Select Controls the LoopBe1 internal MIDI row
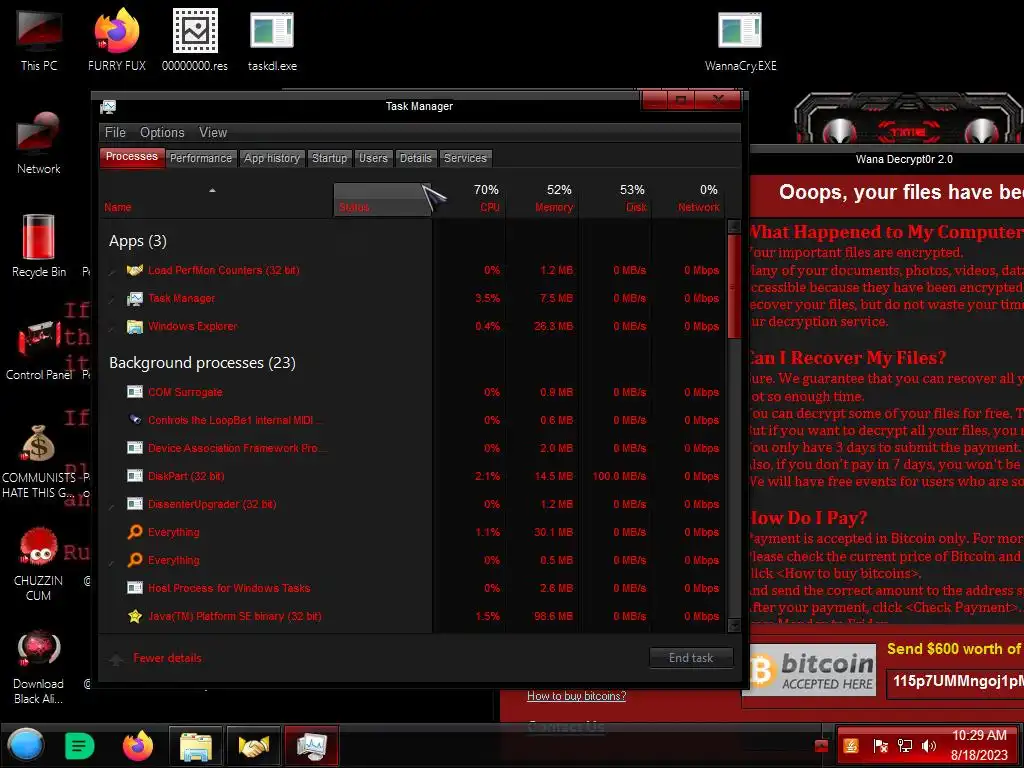 414,420
